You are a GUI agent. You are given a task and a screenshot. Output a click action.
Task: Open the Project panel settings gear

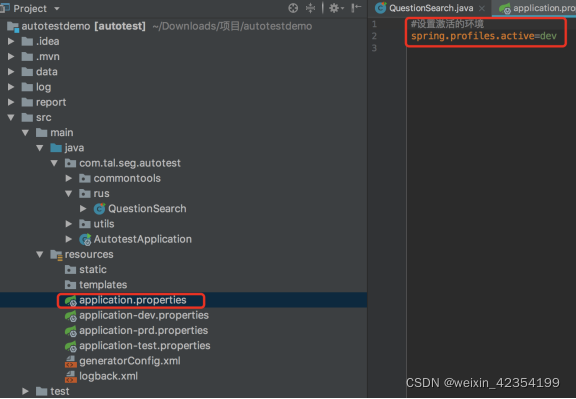336,8
